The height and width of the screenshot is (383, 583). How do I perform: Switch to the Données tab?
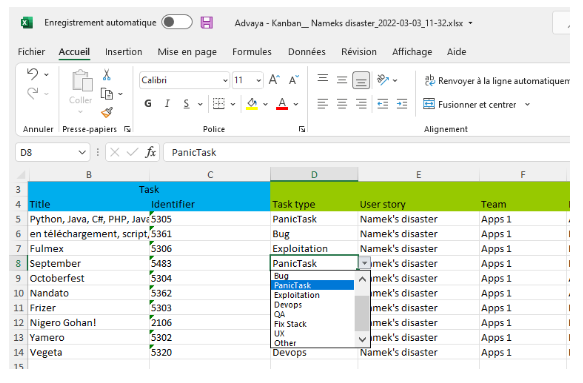click(x=306, y=52)
